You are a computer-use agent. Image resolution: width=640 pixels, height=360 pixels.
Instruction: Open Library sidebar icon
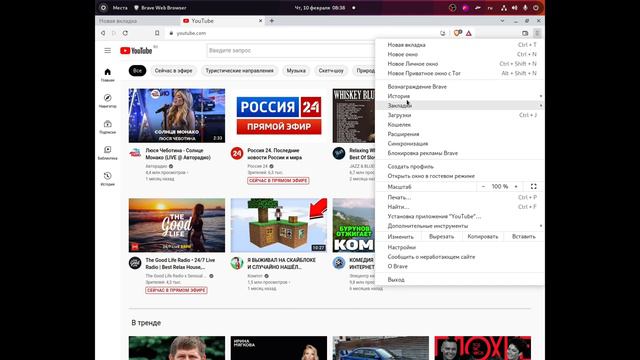tap(107, 153)
